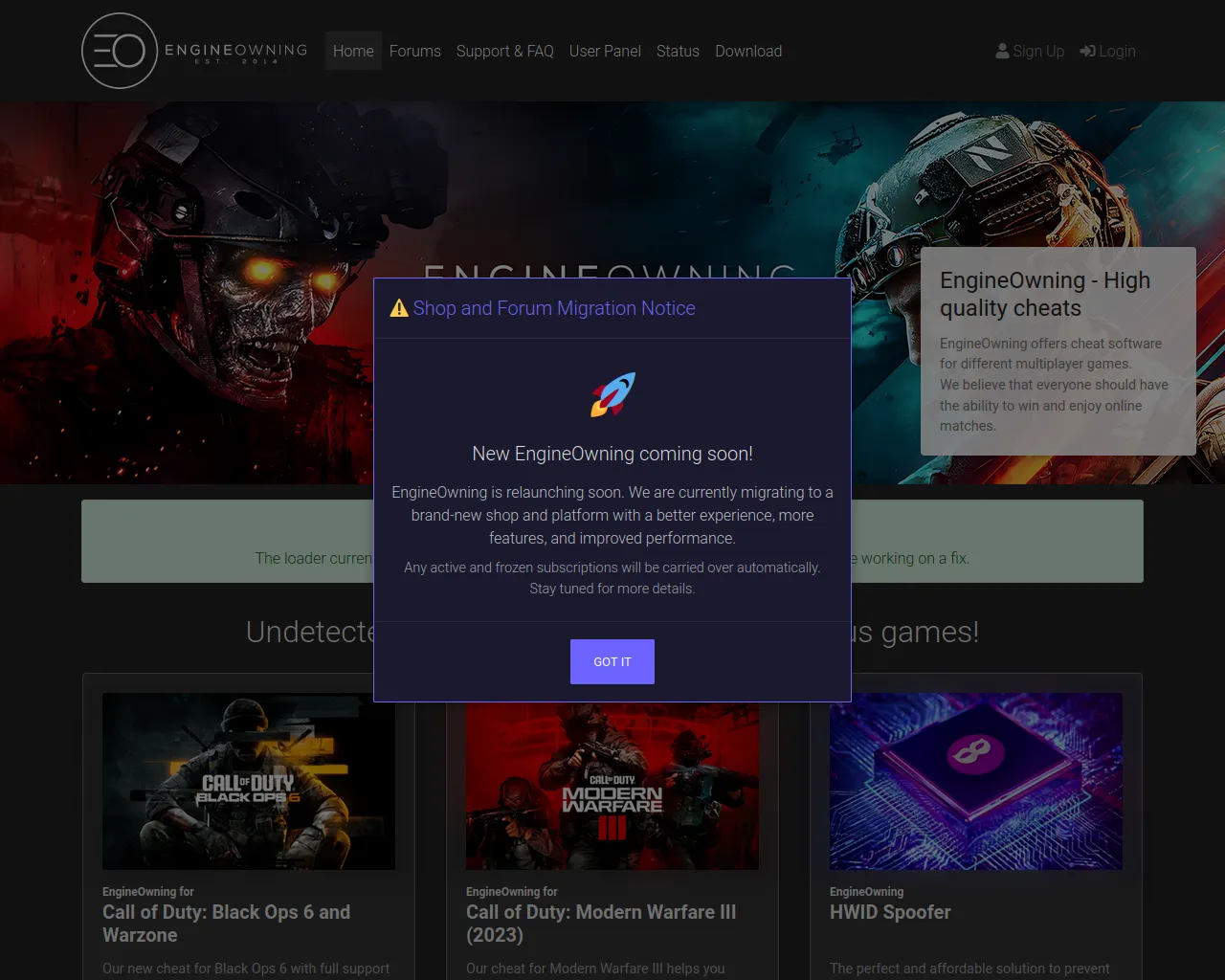Image resolution: width=1225 pixels, height=980 pixels.
Task: Open Call of Duty: Modern Warfare III (2023) title
Action: 601,924
